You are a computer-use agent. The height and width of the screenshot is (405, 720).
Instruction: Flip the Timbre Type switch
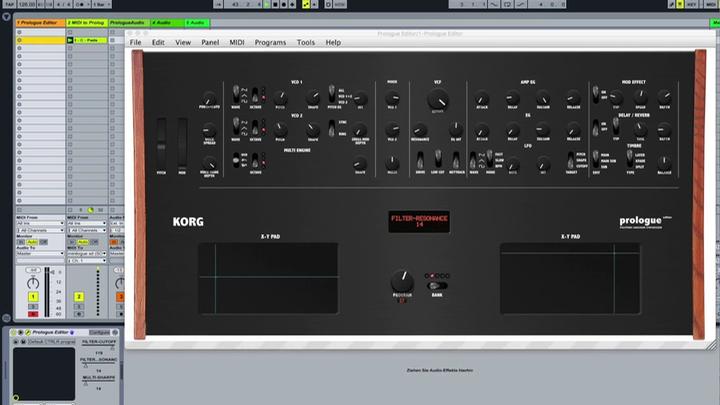[630, 159]
